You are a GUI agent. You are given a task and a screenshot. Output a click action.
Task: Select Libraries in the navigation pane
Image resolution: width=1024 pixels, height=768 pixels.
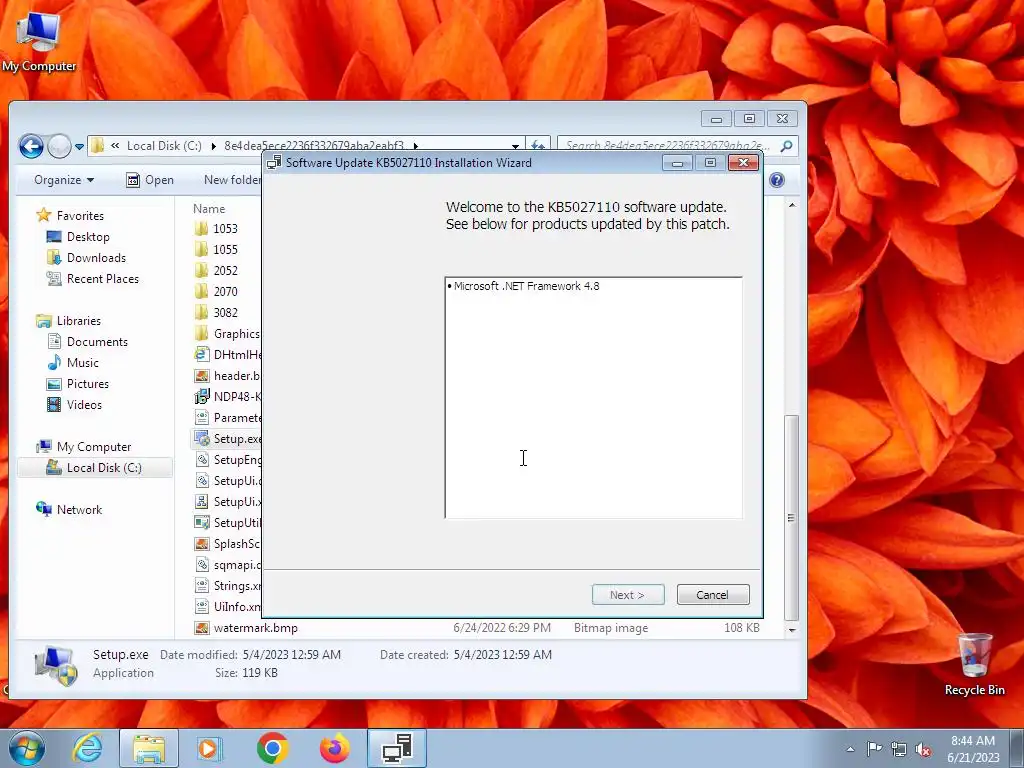click(69, 321)
